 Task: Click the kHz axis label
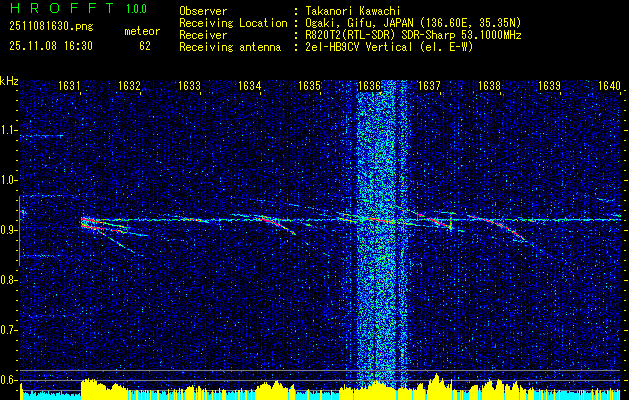point(9,81)
